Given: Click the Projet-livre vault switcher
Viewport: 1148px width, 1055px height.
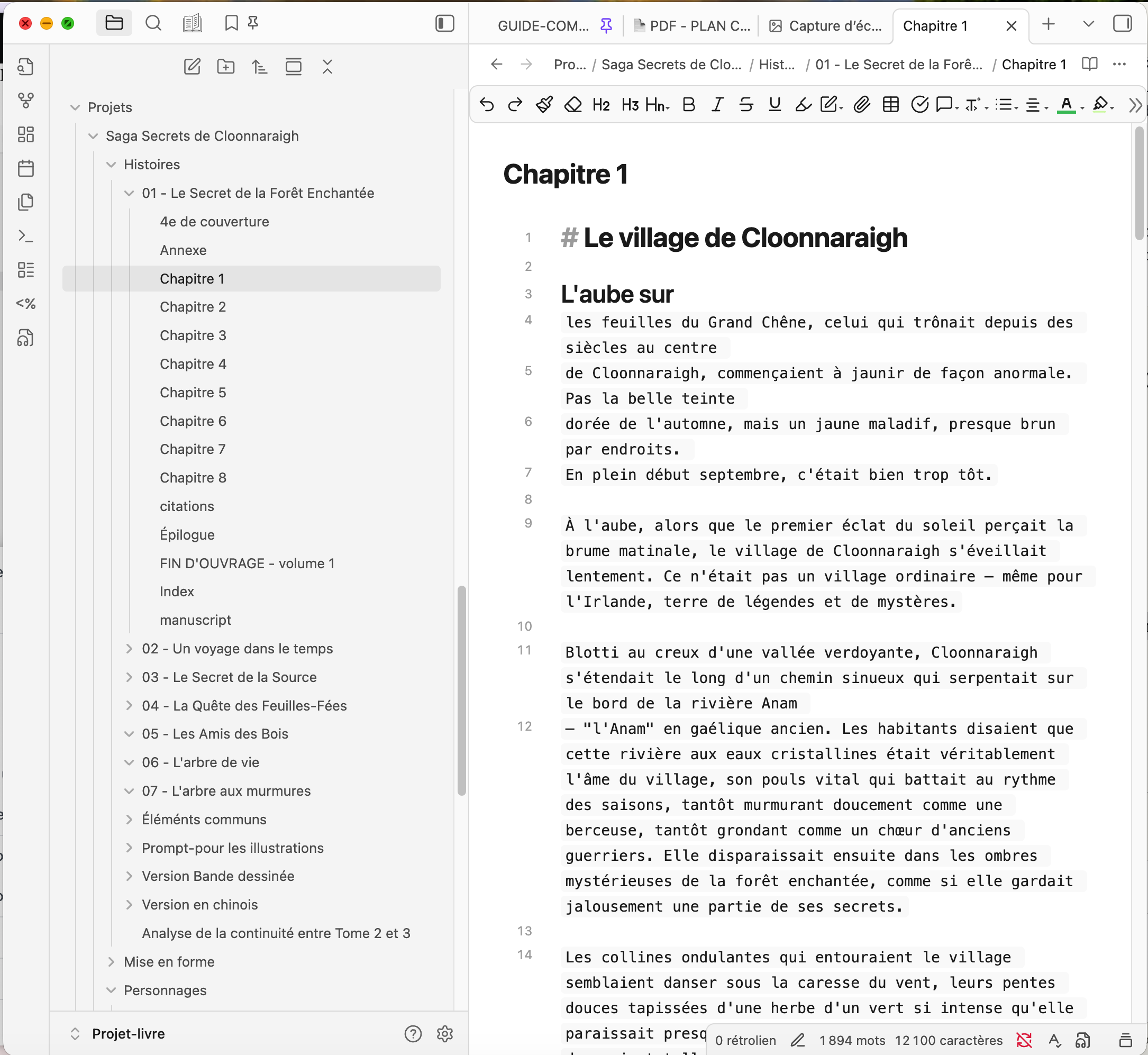Looking at the screenshot, I should (128, 1034).
